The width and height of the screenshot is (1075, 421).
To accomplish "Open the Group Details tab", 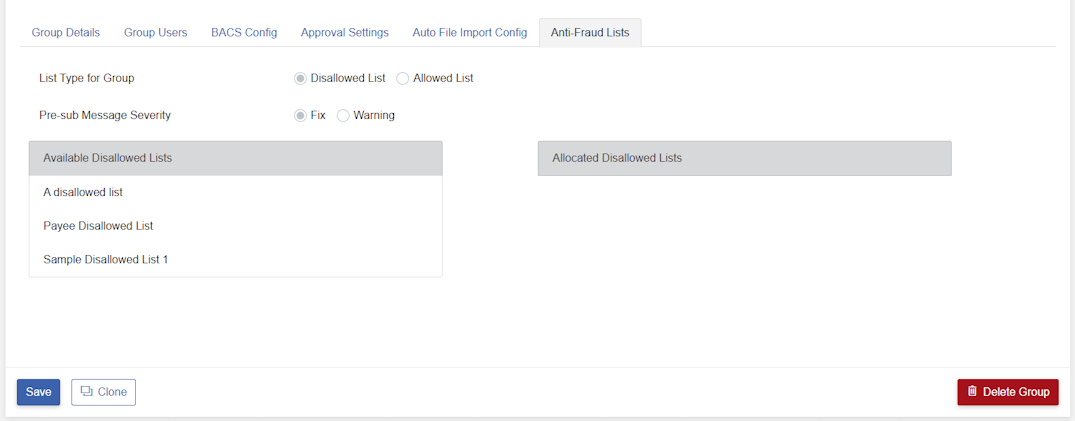I will coord(66,32).
